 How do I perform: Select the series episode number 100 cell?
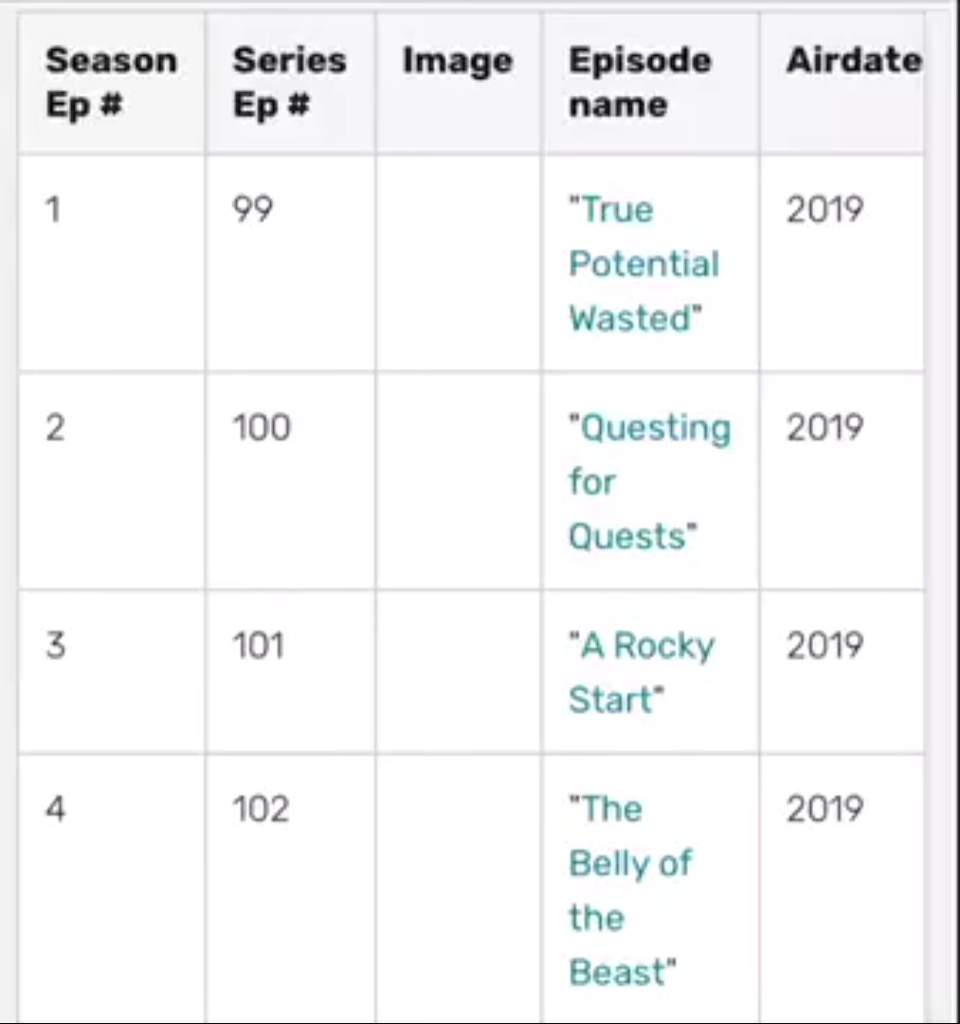[x=290, y=481]
